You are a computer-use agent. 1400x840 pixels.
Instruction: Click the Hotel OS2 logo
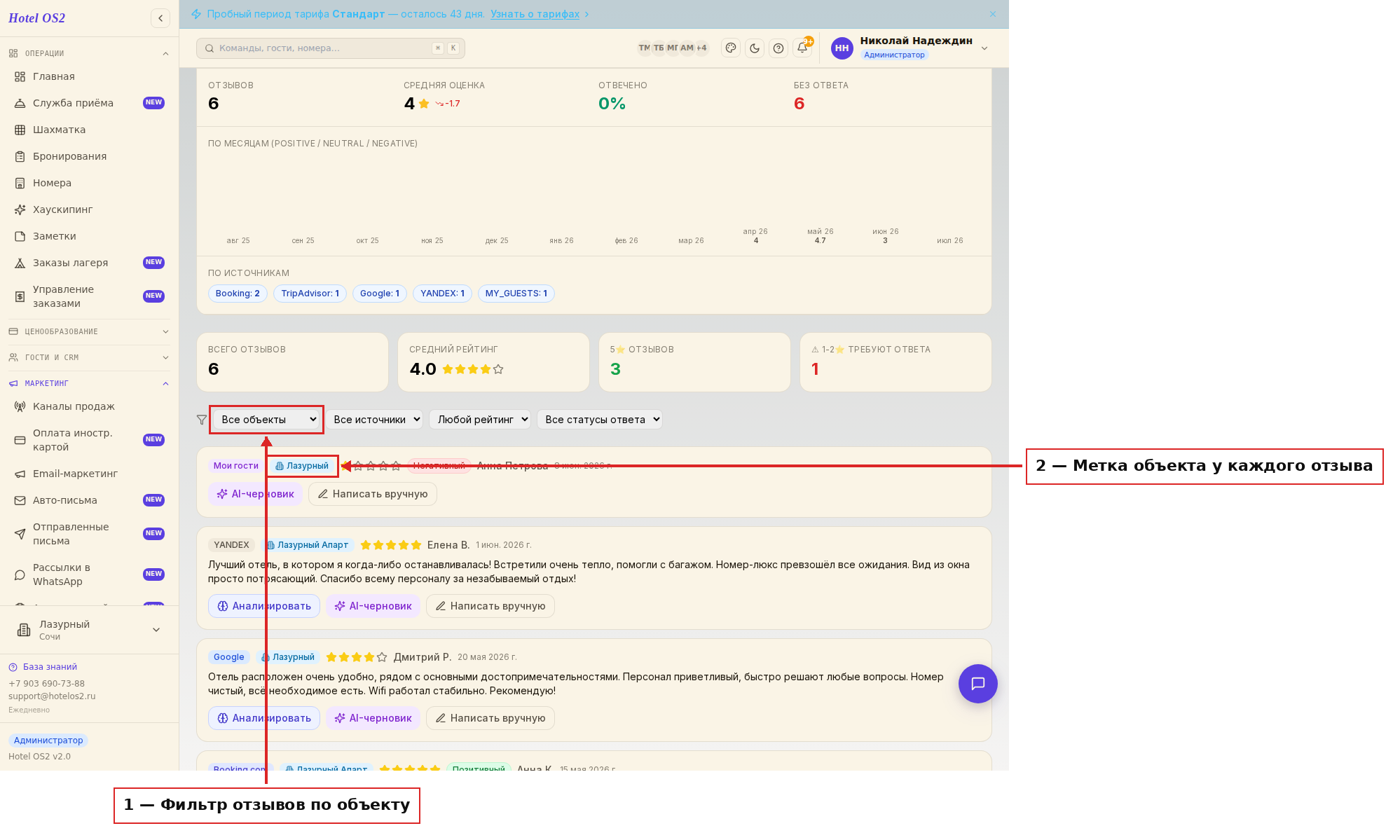pos(36,18)
